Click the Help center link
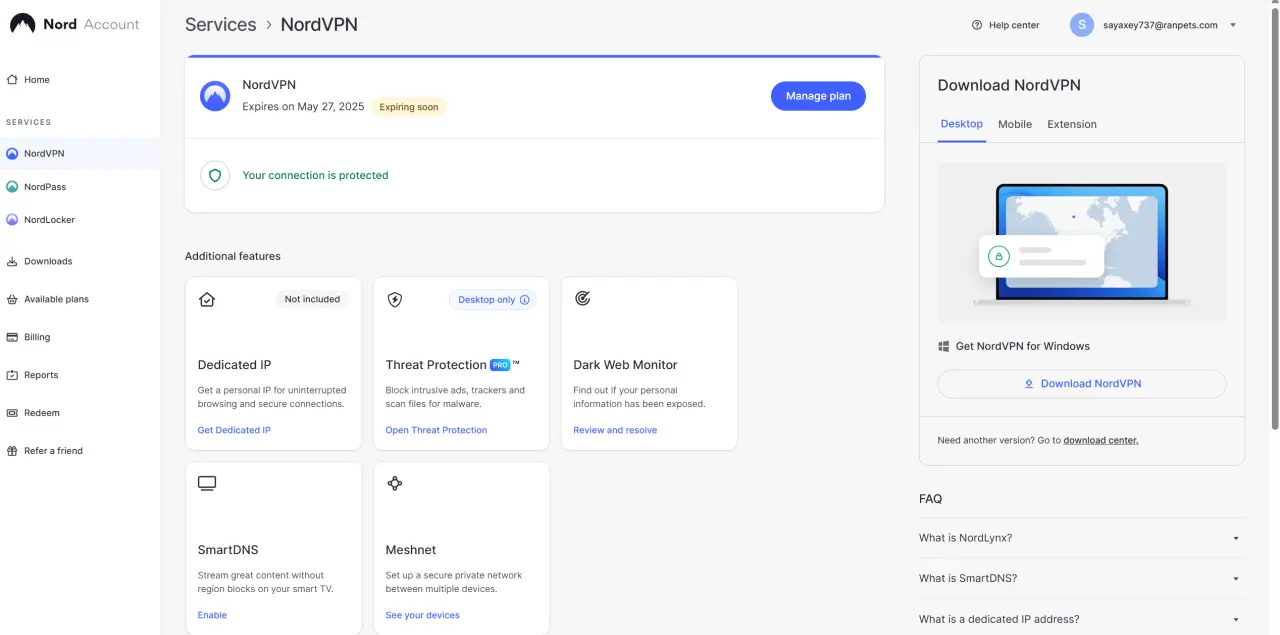The image size is (1280, 635). point(1005,25)
